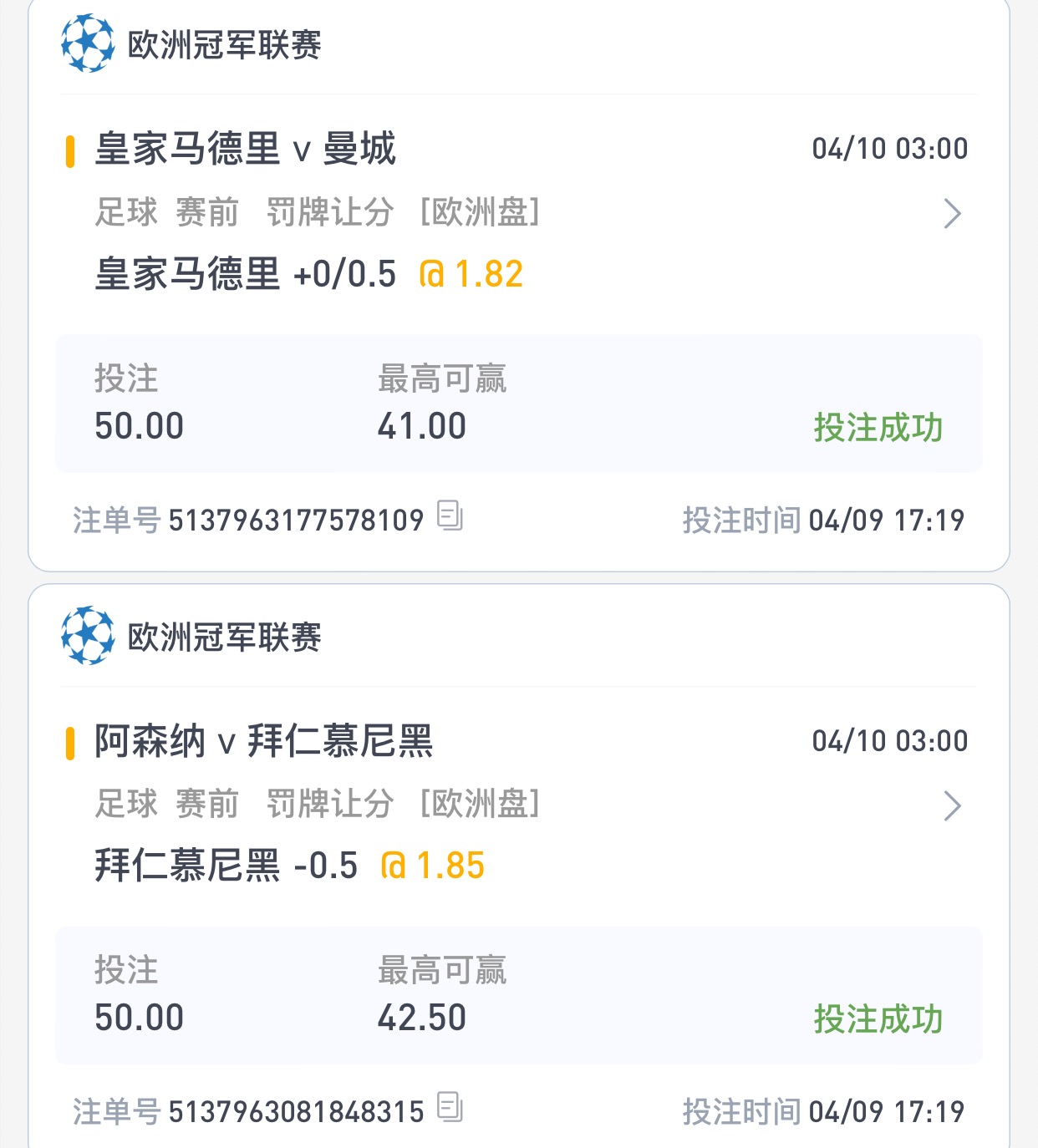Click the orange marker beside 皇家马德里 v 曼城
1038x1148 pixels.
[70, 151]
